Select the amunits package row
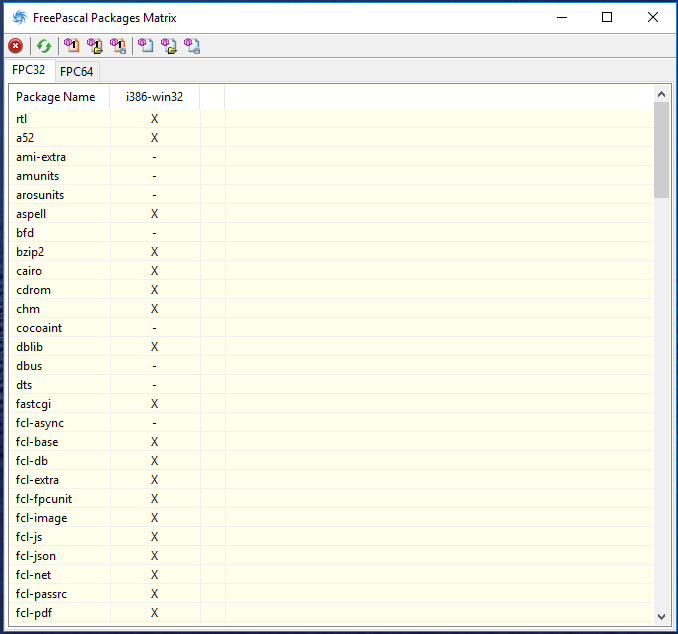The height and width of the screenshot is (634, 678). pyautogui.click(x=331, y=176)
